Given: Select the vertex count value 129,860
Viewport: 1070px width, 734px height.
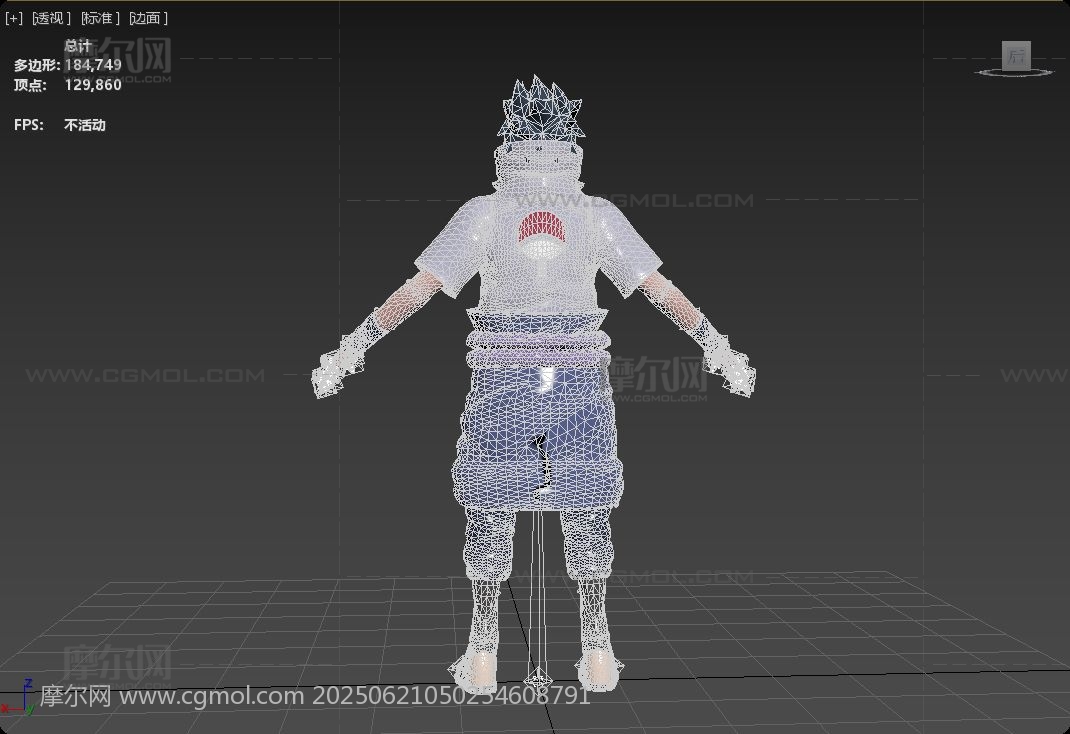Looking at the screenshot, I should click(x=93, y=85).
